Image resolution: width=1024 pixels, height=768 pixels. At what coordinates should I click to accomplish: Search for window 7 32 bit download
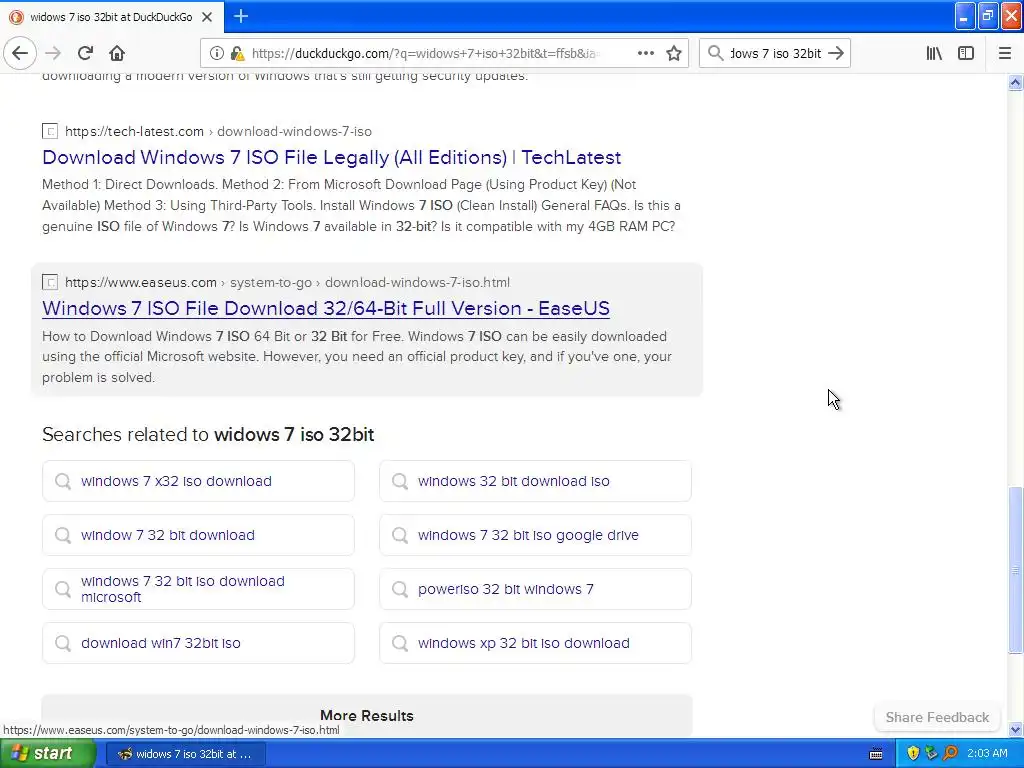pyautogui.click(x=199, y=536)
